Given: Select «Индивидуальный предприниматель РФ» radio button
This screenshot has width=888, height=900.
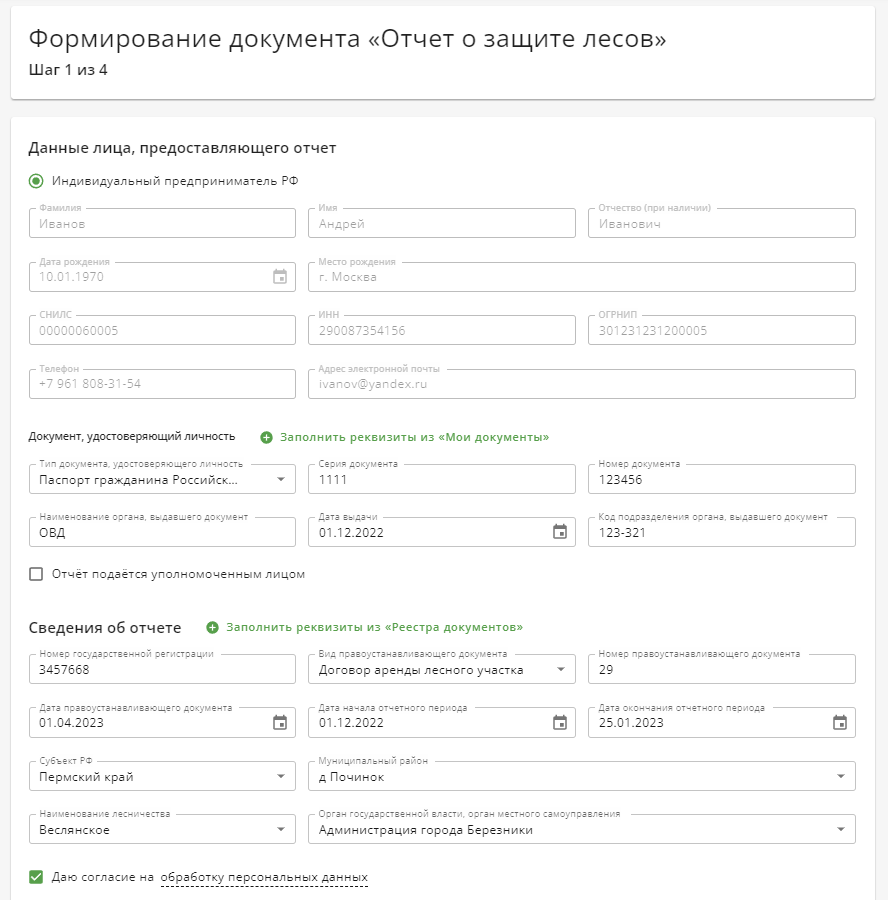Looking at the screenshot, I should [37, 181].
